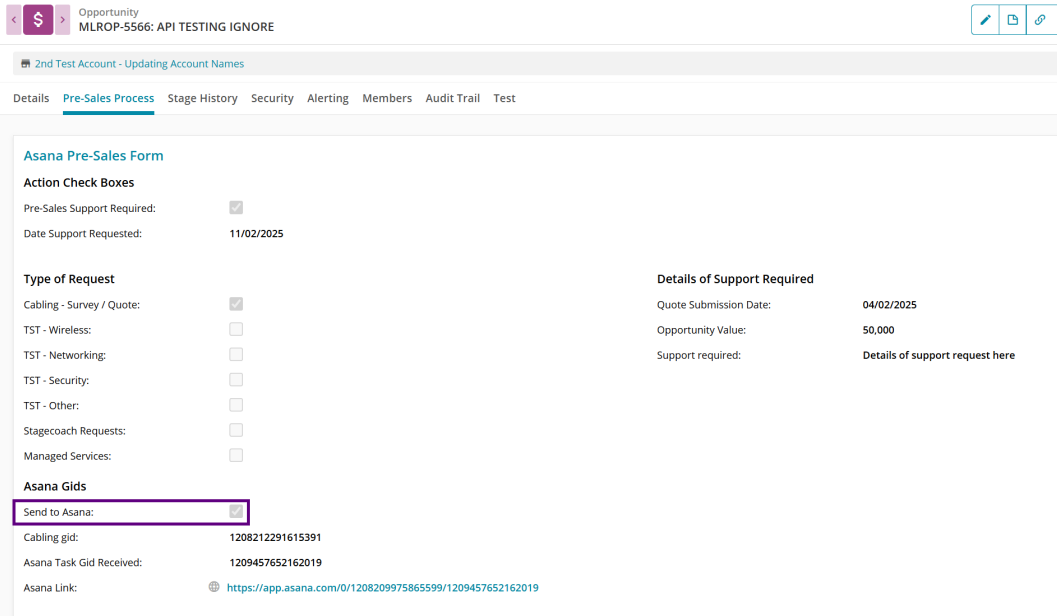Screen dimensions: 1057x616
Task: Toggle Pre-Sales Support Required checkbox
Action: pos(236,208)
